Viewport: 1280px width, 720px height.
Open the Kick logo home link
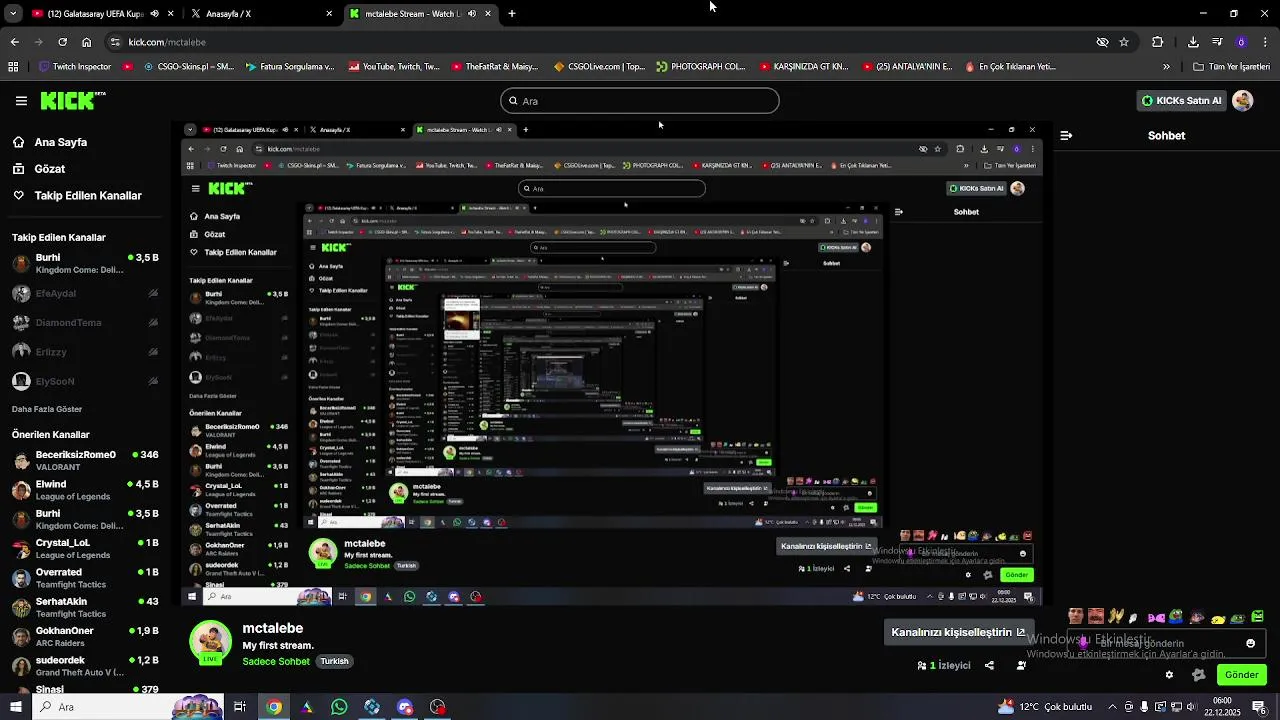coord(72,100)
